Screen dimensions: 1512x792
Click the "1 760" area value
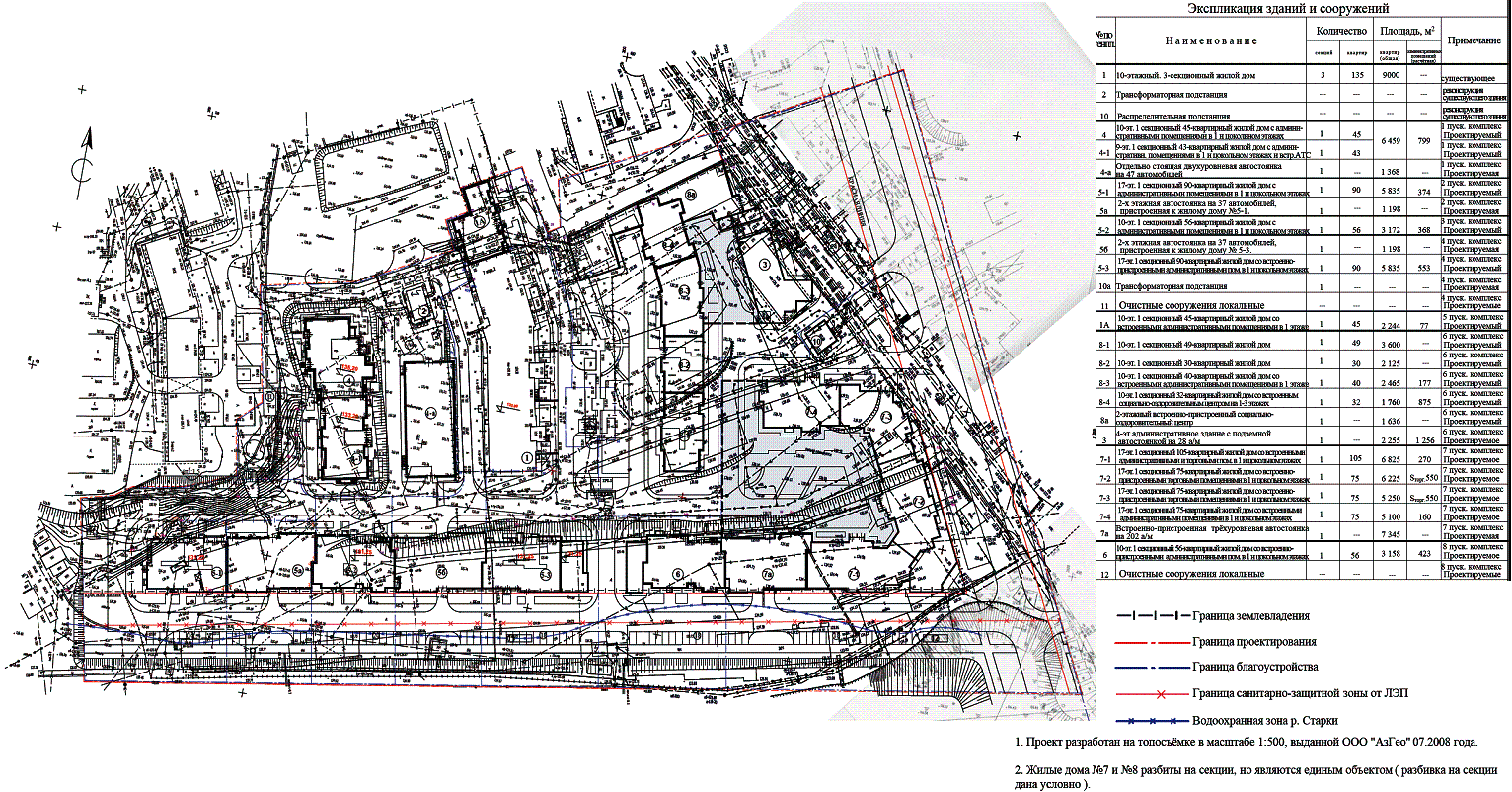click(x=1390, y=402)
